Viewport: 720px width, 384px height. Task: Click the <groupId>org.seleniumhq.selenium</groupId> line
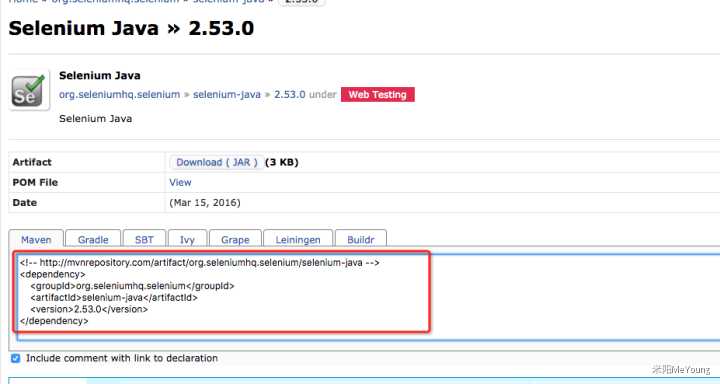[132, 286]
